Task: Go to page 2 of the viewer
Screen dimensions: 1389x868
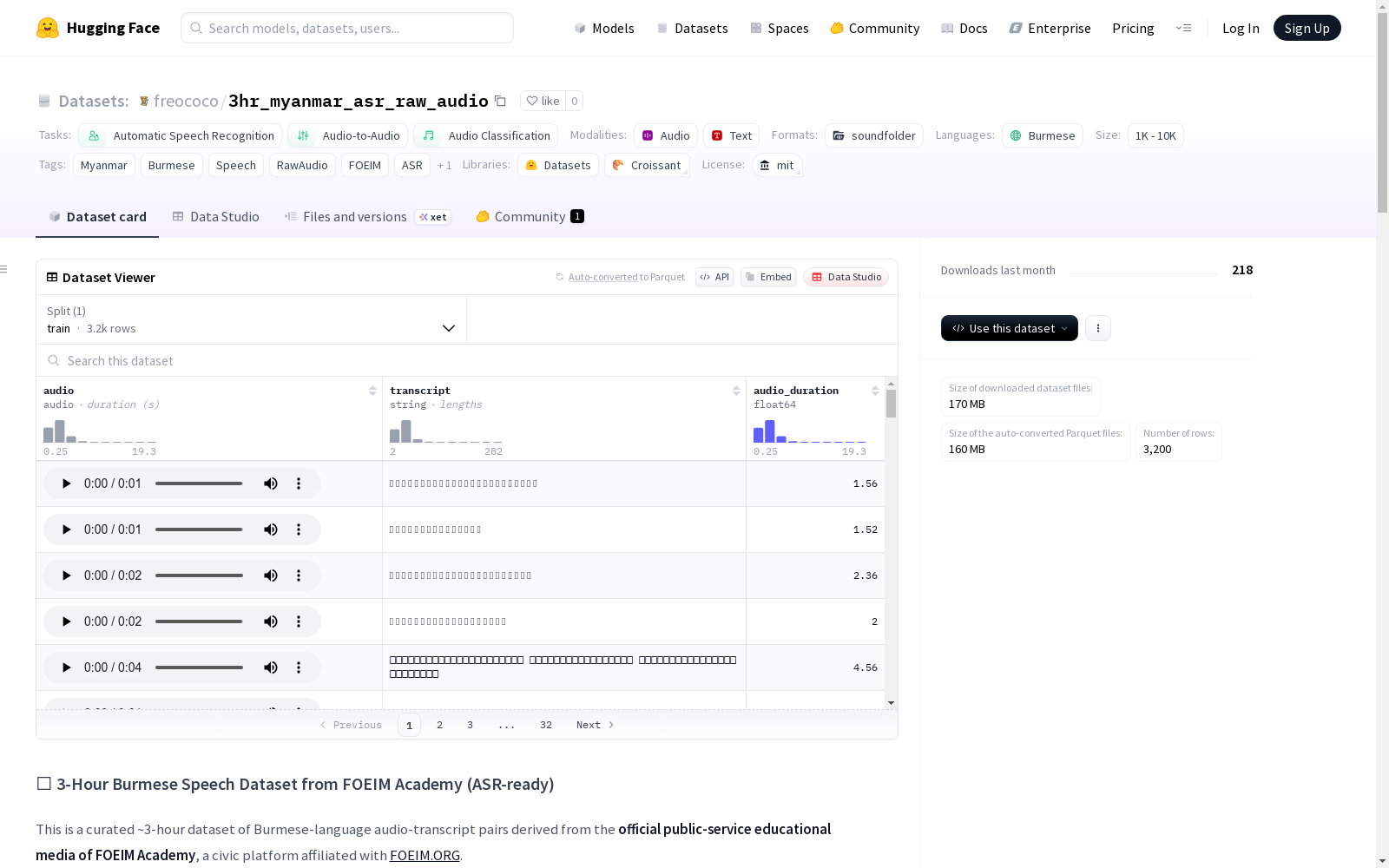Action: coord(440,725)
